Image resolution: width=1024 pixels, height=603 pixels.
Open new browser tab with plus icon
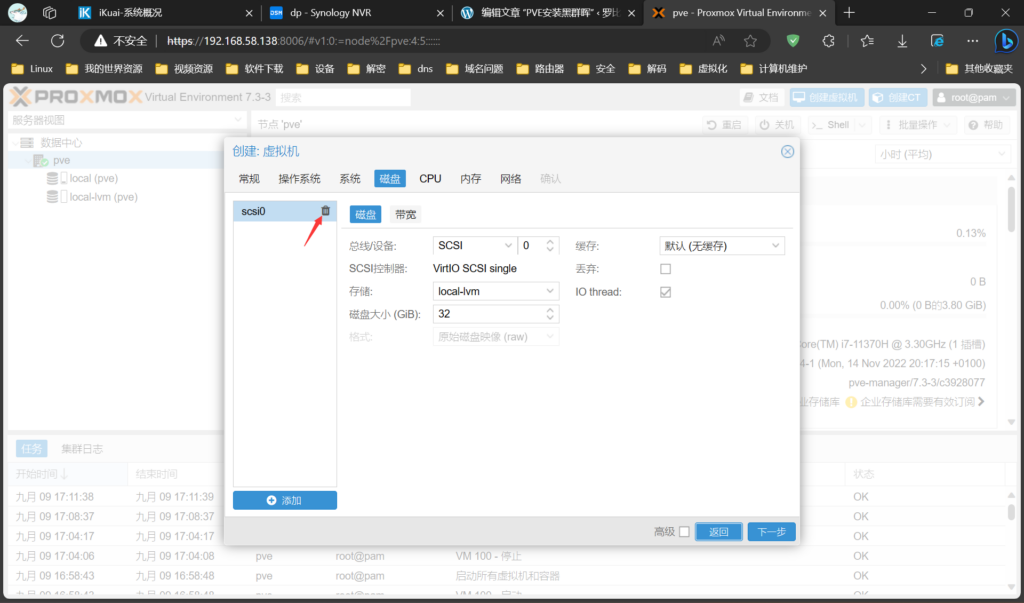tap(849, 13)
